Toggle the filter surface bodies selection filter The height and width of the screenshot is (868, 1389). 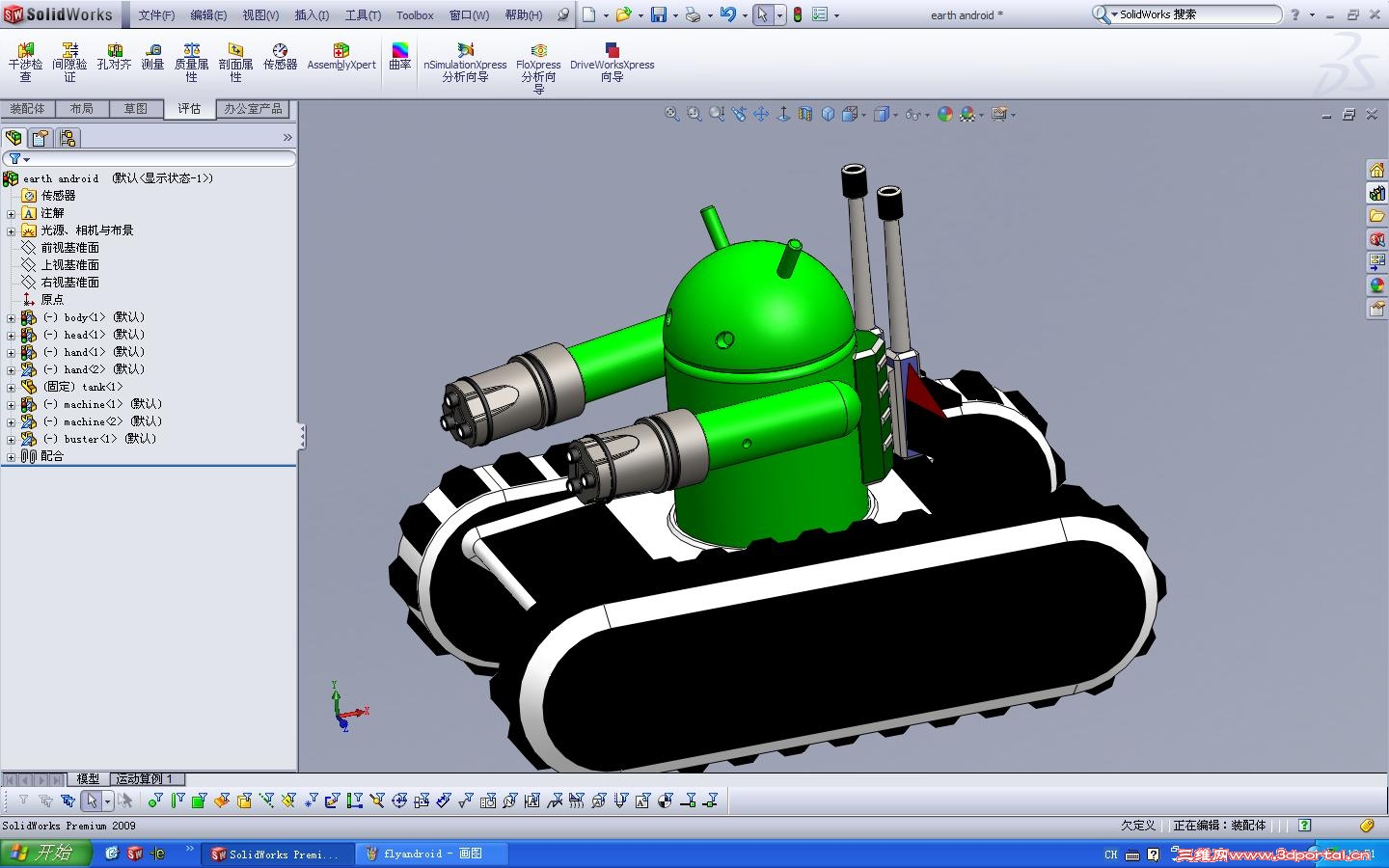pyautogui.click(x=222, y=800)
